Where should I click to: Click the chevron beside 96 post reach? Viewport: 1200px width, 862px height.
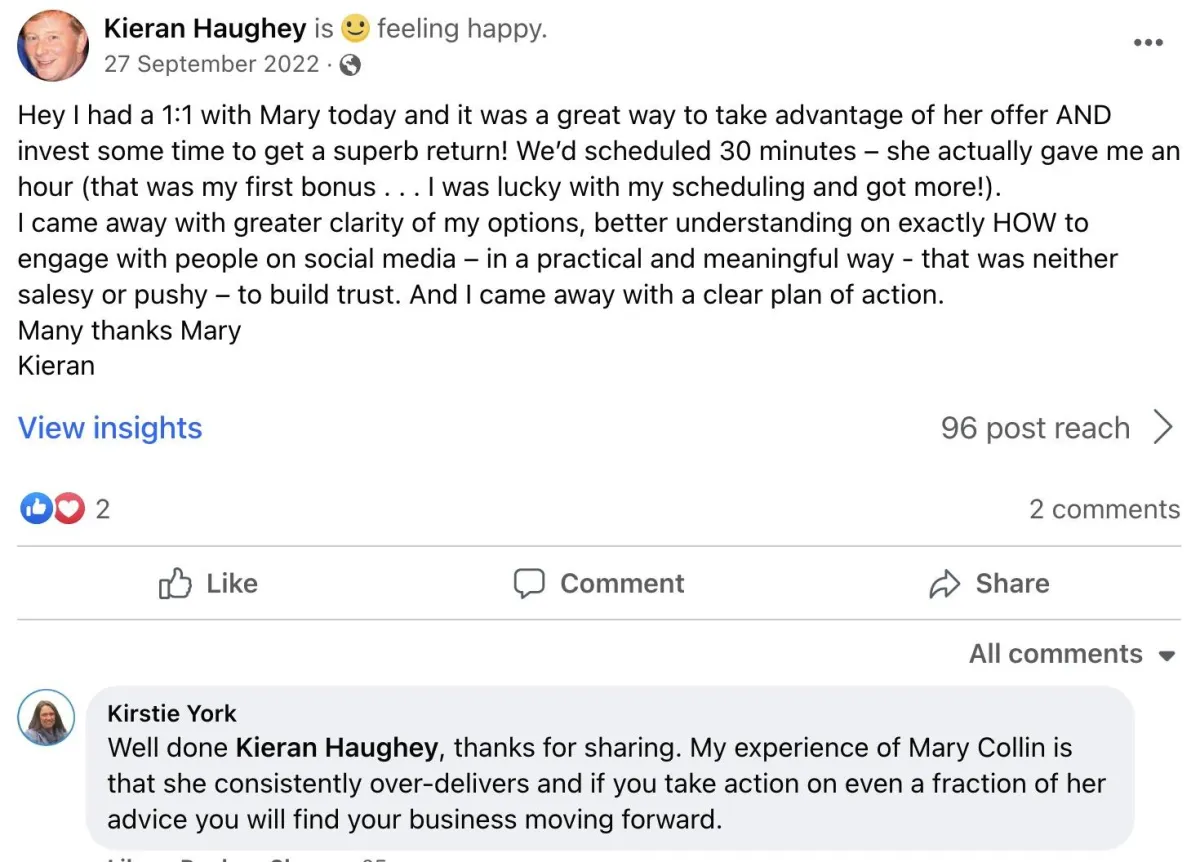[1162, 428]
